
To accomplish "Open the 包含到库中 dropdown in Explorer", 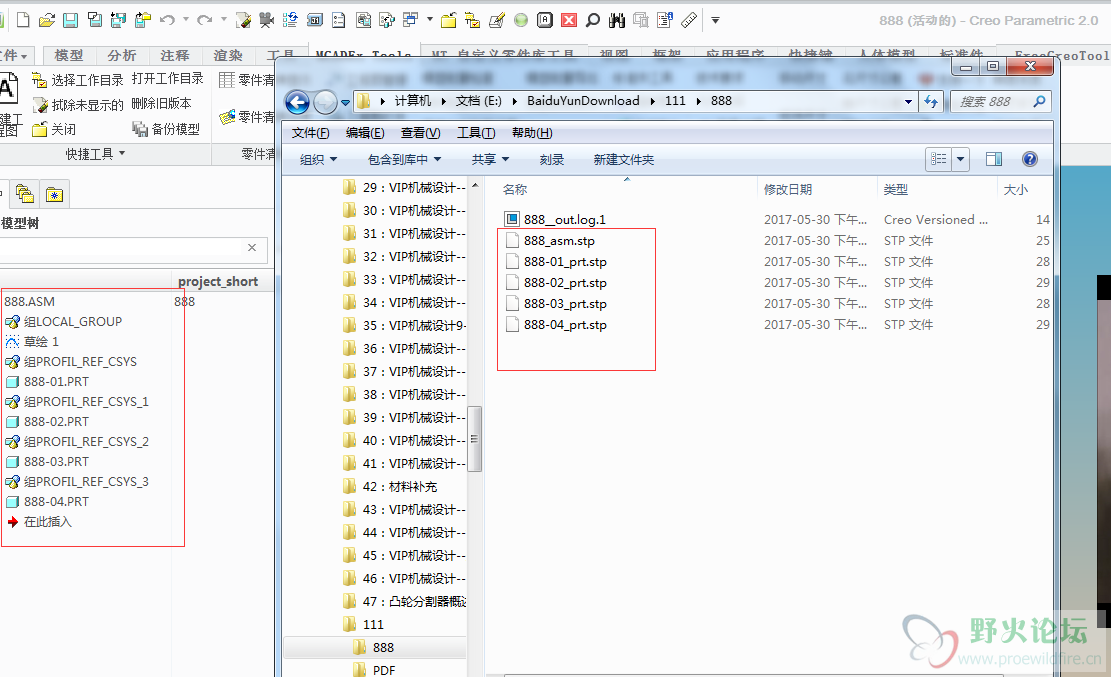I will pos(405,160).
